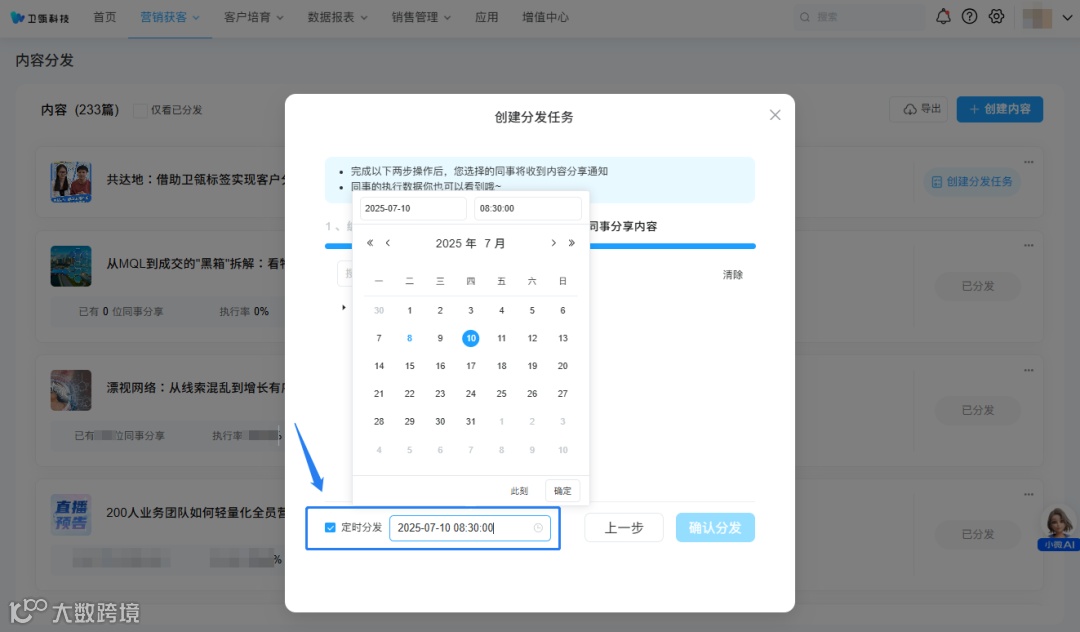Click the time input showing 08:30:00
This screenshot has height=632, width=1080.
[x=528, y=209]
